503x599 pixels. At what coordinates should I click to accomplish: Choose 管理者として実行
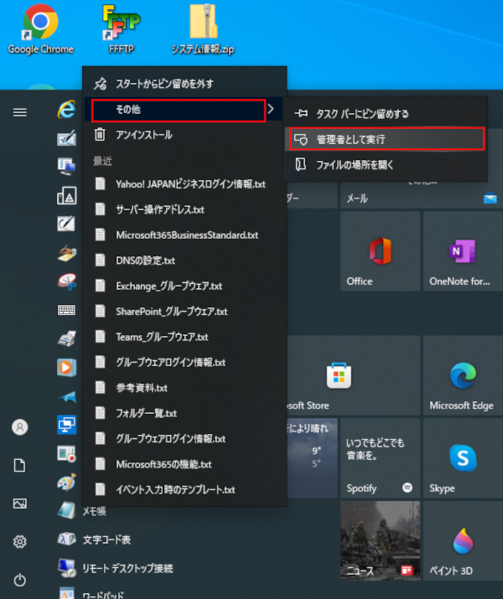(x=386, y=139)
